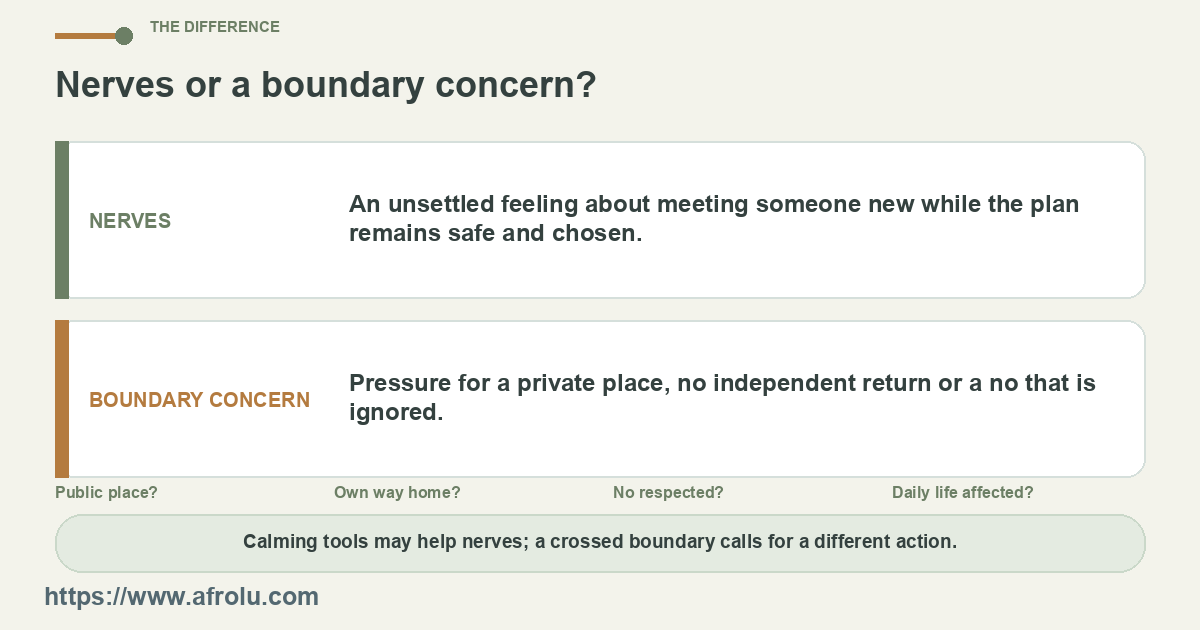Click the brown accent bar on Boundary card
Screen dimensions: 1200x630
pos(62,399)
